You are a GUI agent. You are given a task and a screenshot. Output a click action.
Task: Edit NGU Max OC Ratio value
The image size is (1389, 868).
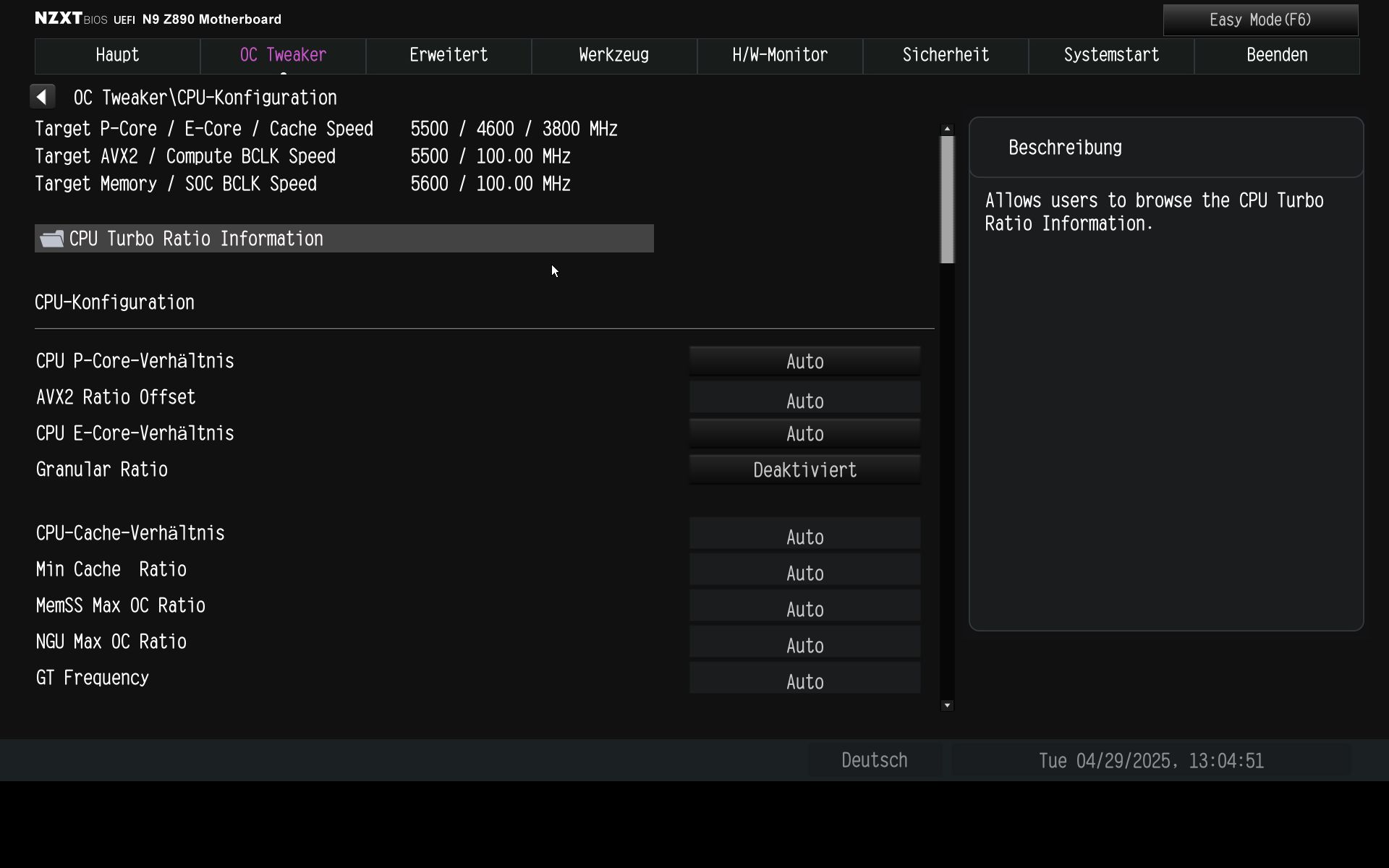tap(804, 643)
